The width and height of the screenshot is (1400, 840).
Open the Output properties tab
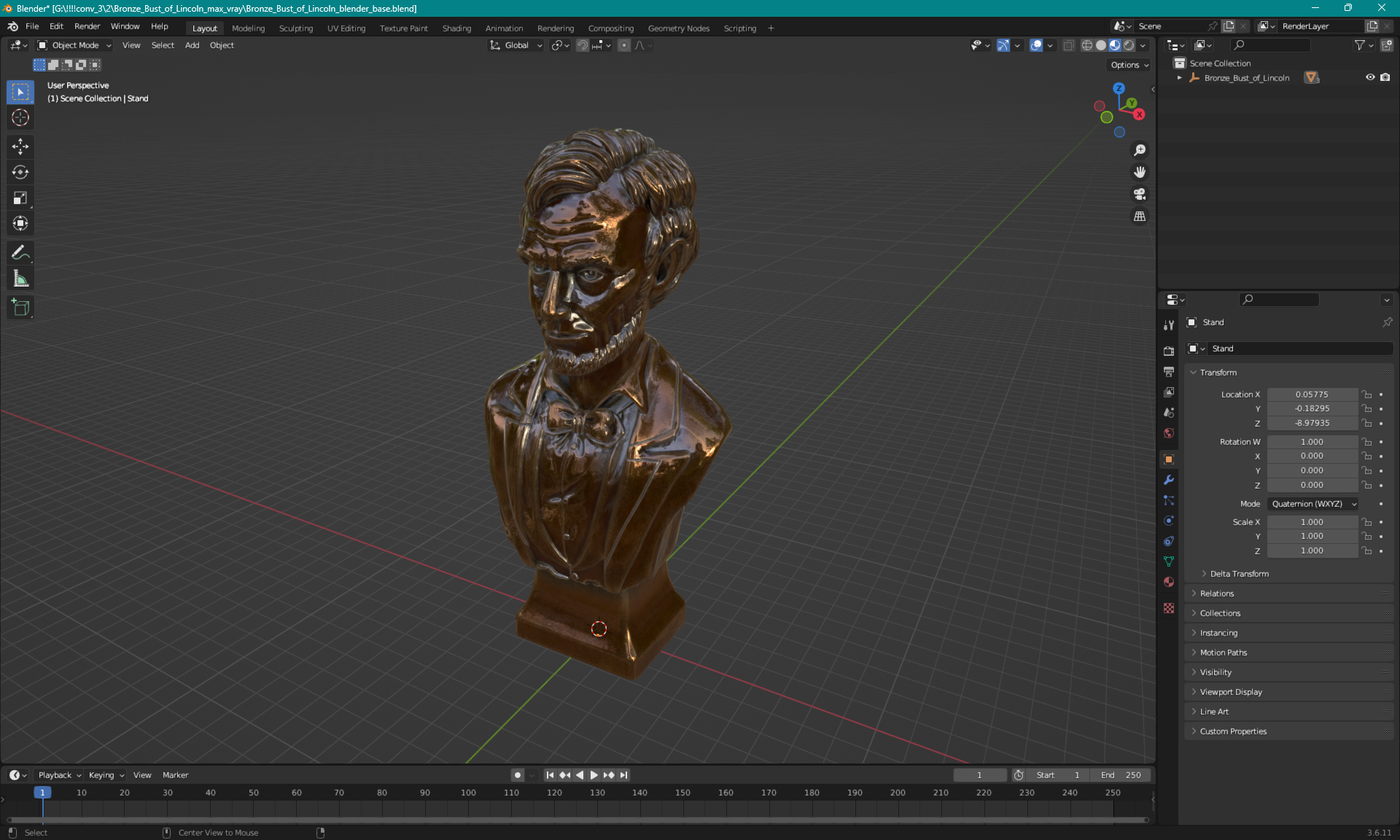(x=1169, y=371)
